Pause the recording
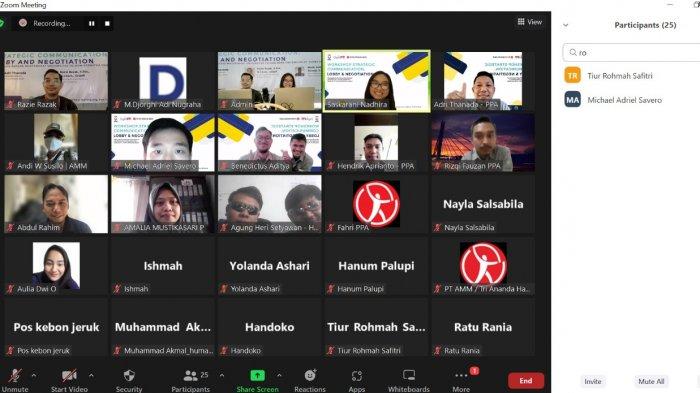This screenshot has width=700, height=393. 92,23
